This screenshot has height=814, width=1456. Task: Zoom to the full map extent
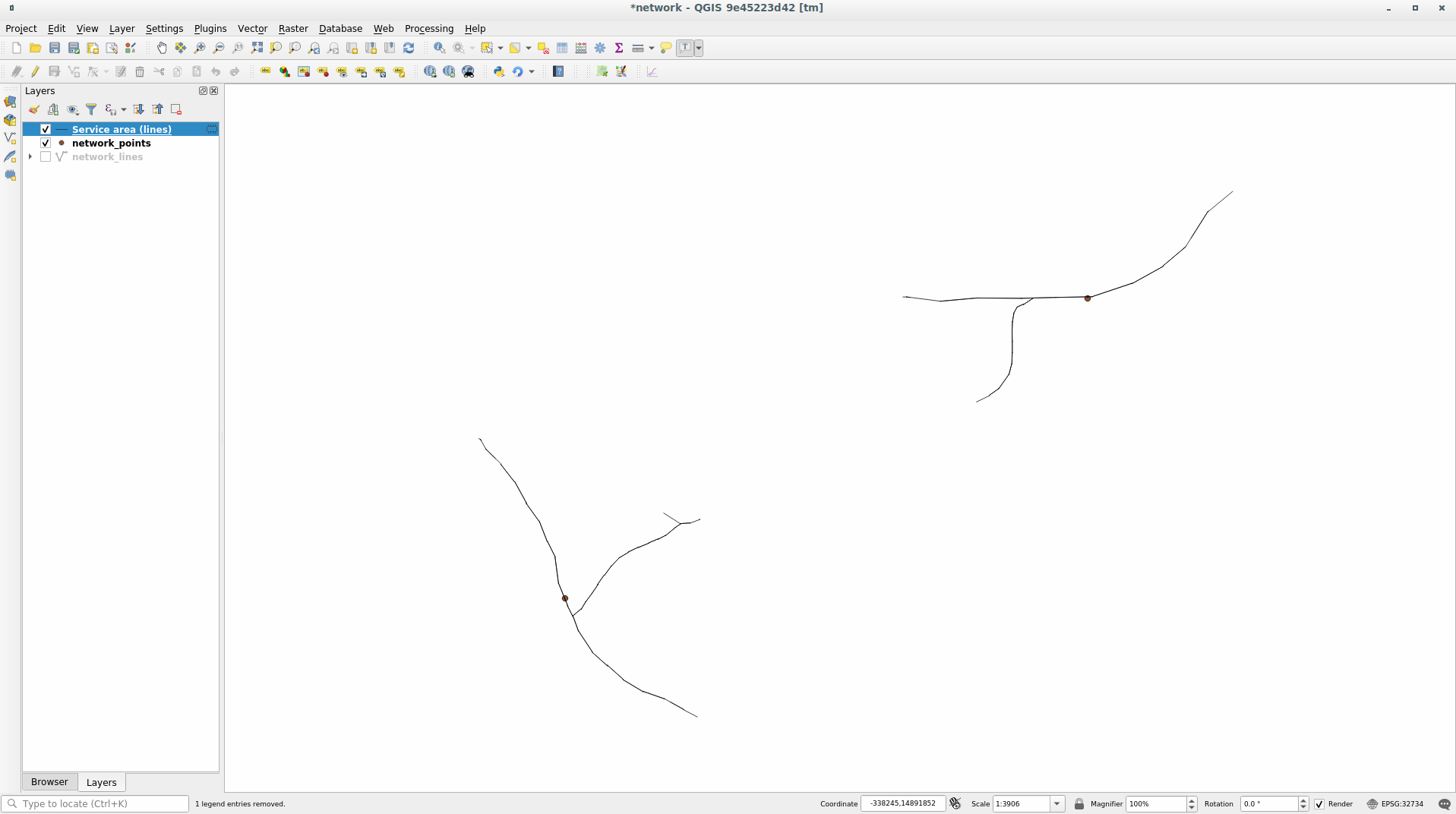point(257,48)
